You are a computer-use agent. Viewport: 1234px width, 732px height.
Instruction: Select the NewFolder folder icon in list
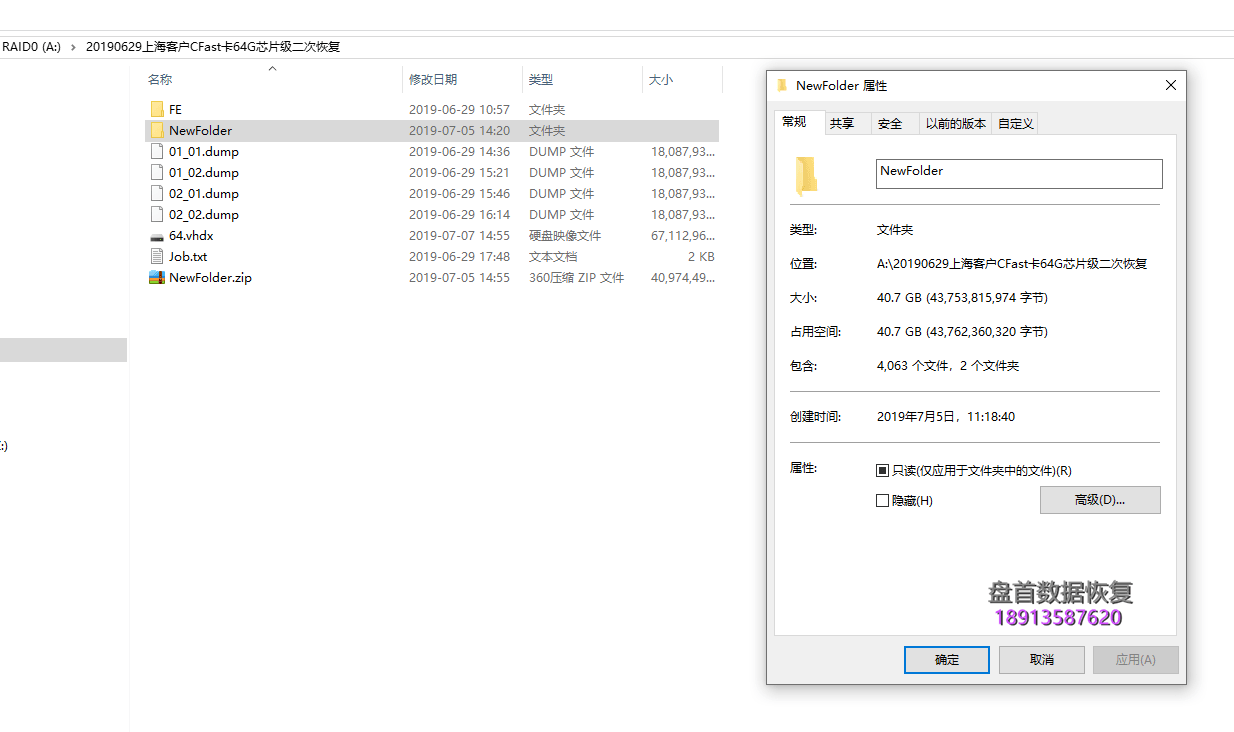[157, 130]
